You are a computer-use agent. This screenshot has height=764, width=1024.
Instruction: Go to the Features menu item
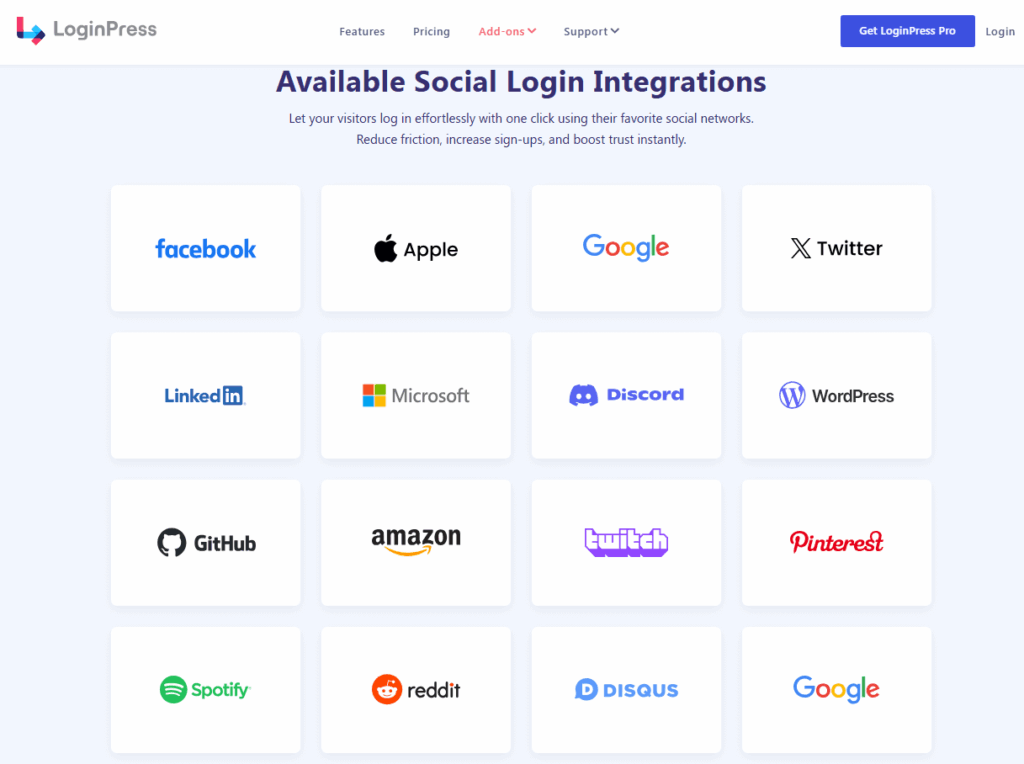click(x=362, y=31)
